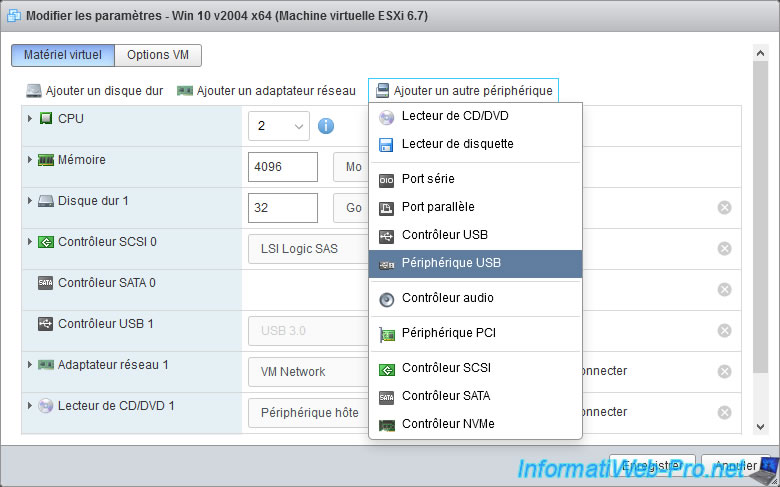The width and height of the screenshot is (780, 487).
Task: Click Contrôleur USB 1 row icon
Action: [x=45, y=324]
